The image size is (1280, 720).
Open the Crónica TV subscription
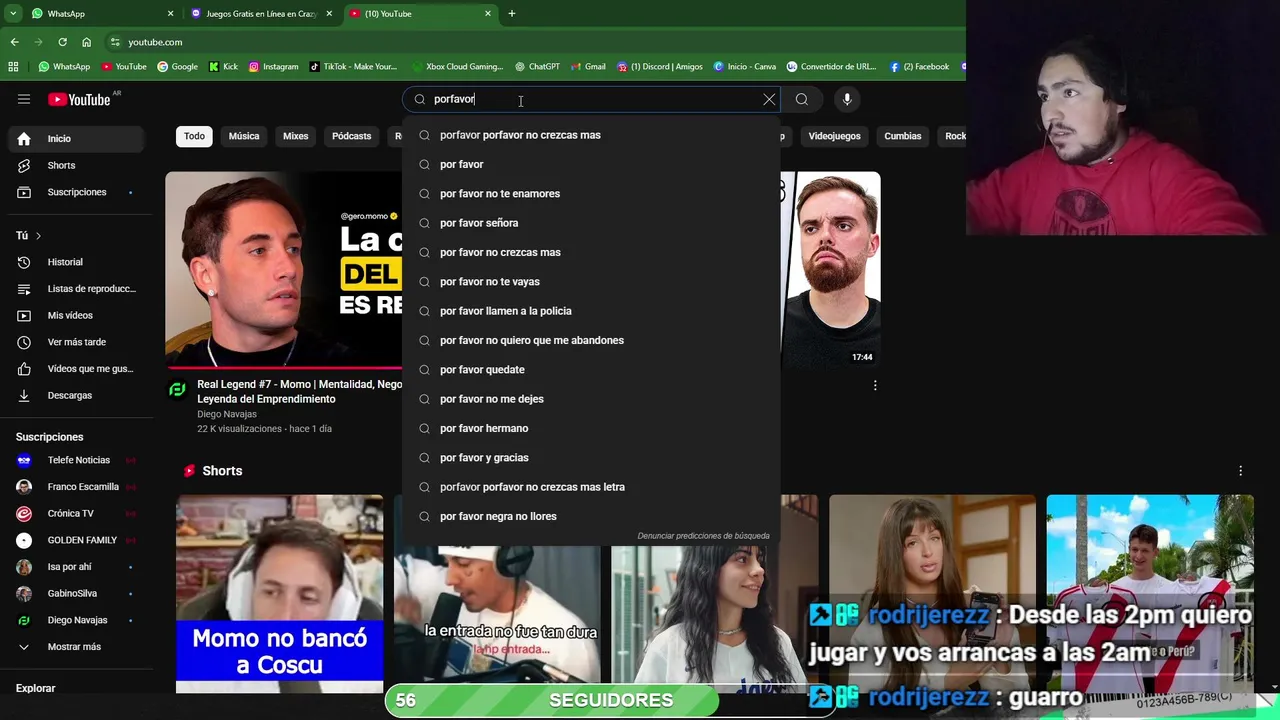coord(76,513)
